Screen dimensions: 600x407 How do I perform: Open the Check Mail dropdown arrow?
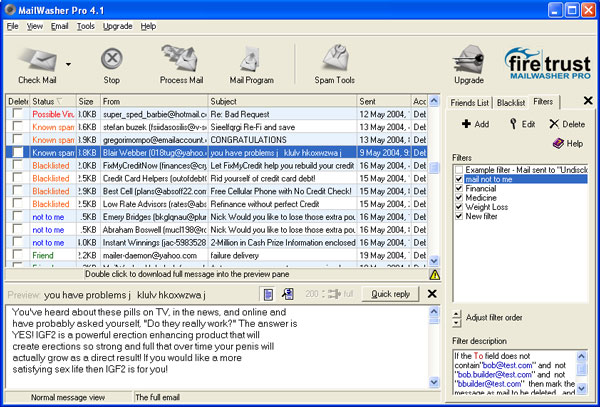click(x=68, y=64)
